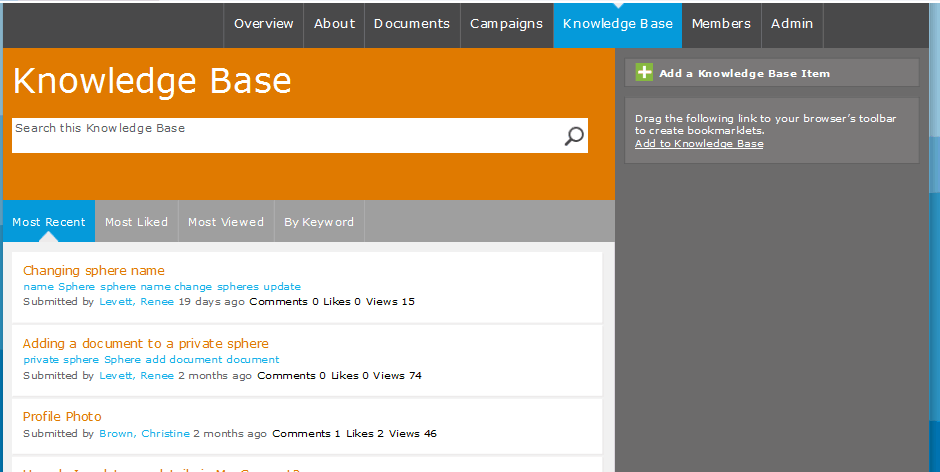The height and width of the screenshot is (472, 940).
Task: Click the 'private sphere' keyword tag
Action: [61, 360]
